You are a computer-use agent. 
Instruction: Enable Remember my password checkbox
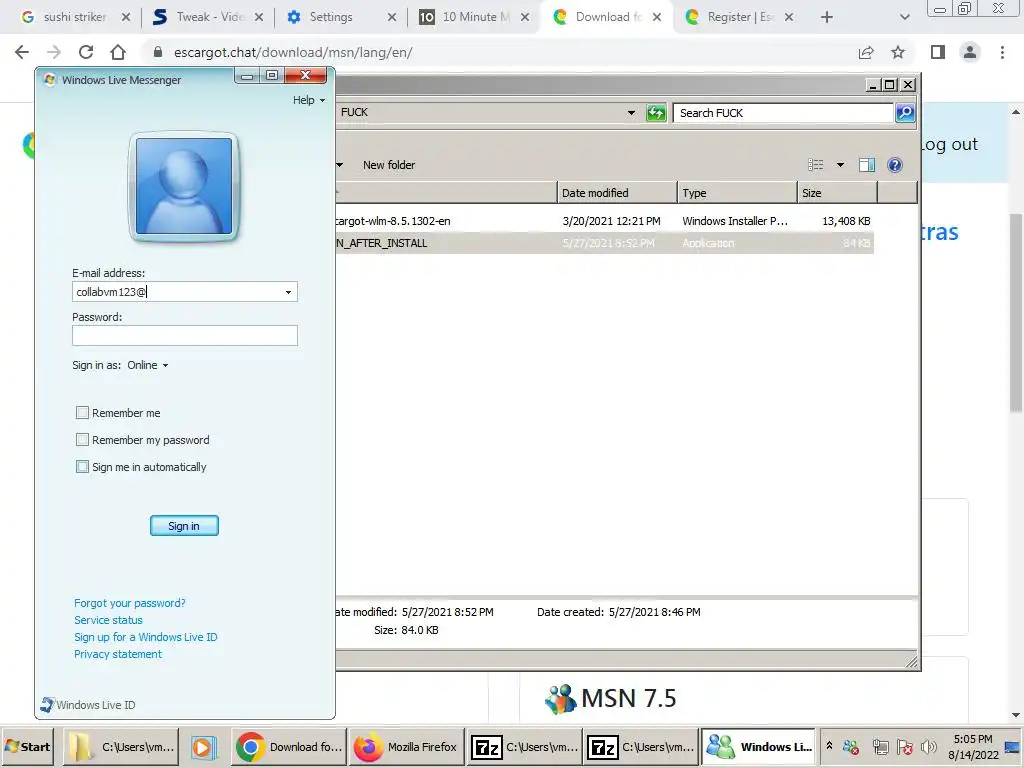(x=82, y=440)
